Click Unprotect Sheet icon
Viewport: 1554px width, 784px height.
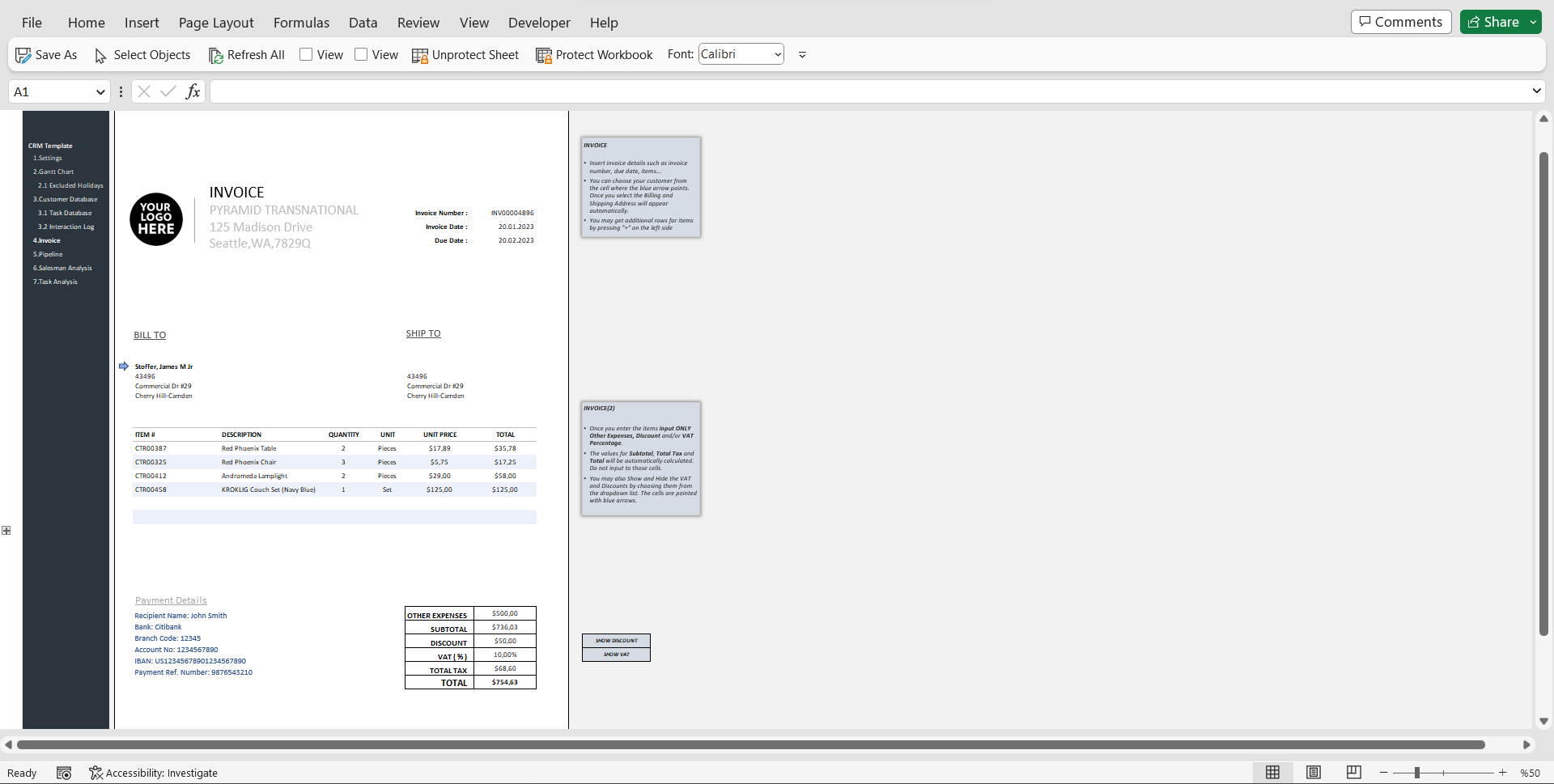tap(420, 55)
